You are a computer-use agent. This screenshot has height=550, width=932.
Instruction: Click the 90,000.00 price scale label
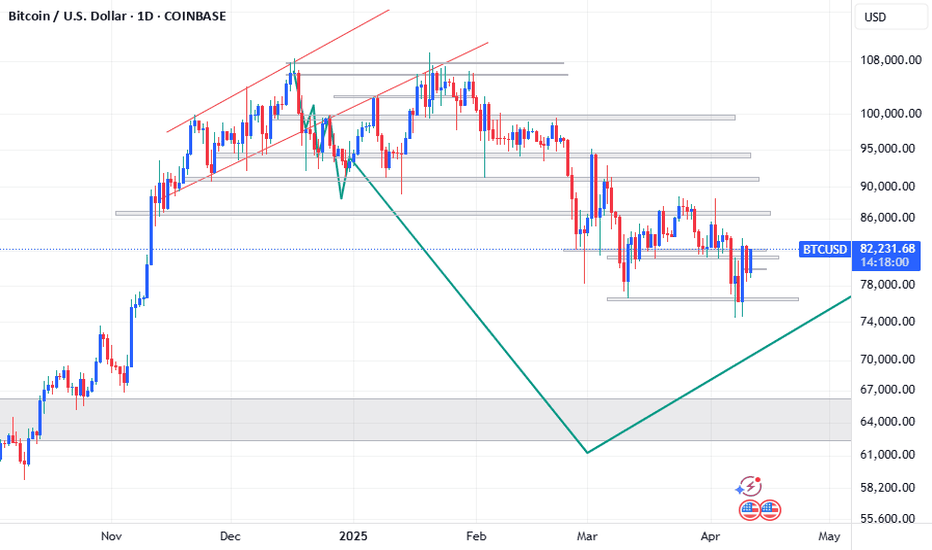click(x=887, y=187)
